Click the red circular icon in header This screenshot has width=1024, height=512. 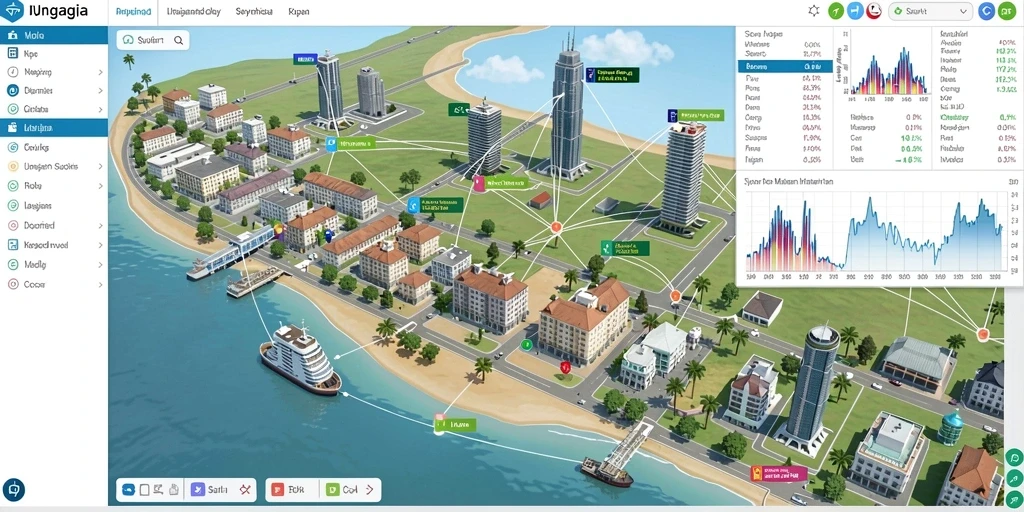point(874,11)
